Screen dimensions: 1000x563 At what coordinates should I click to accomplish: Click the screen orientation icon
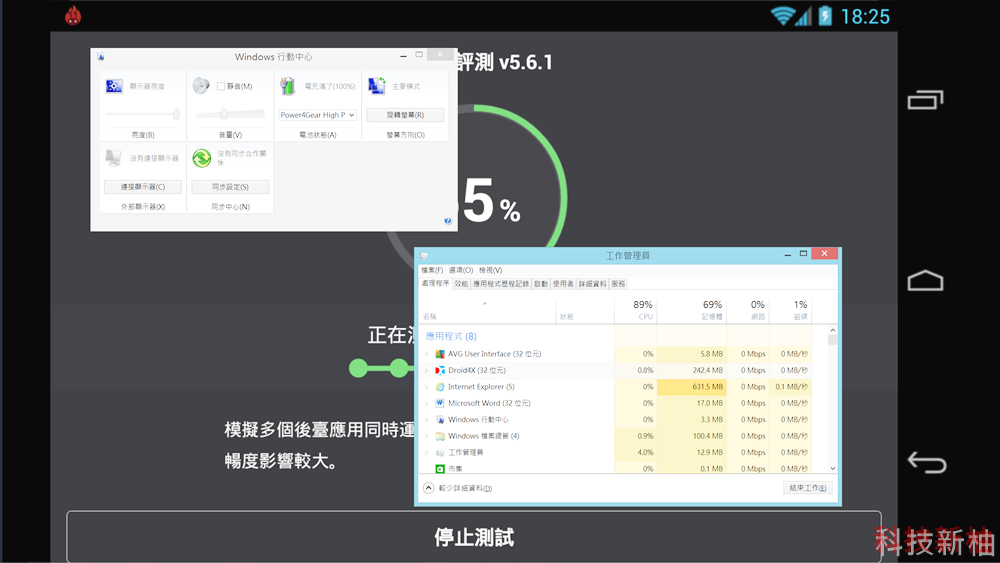376,85
